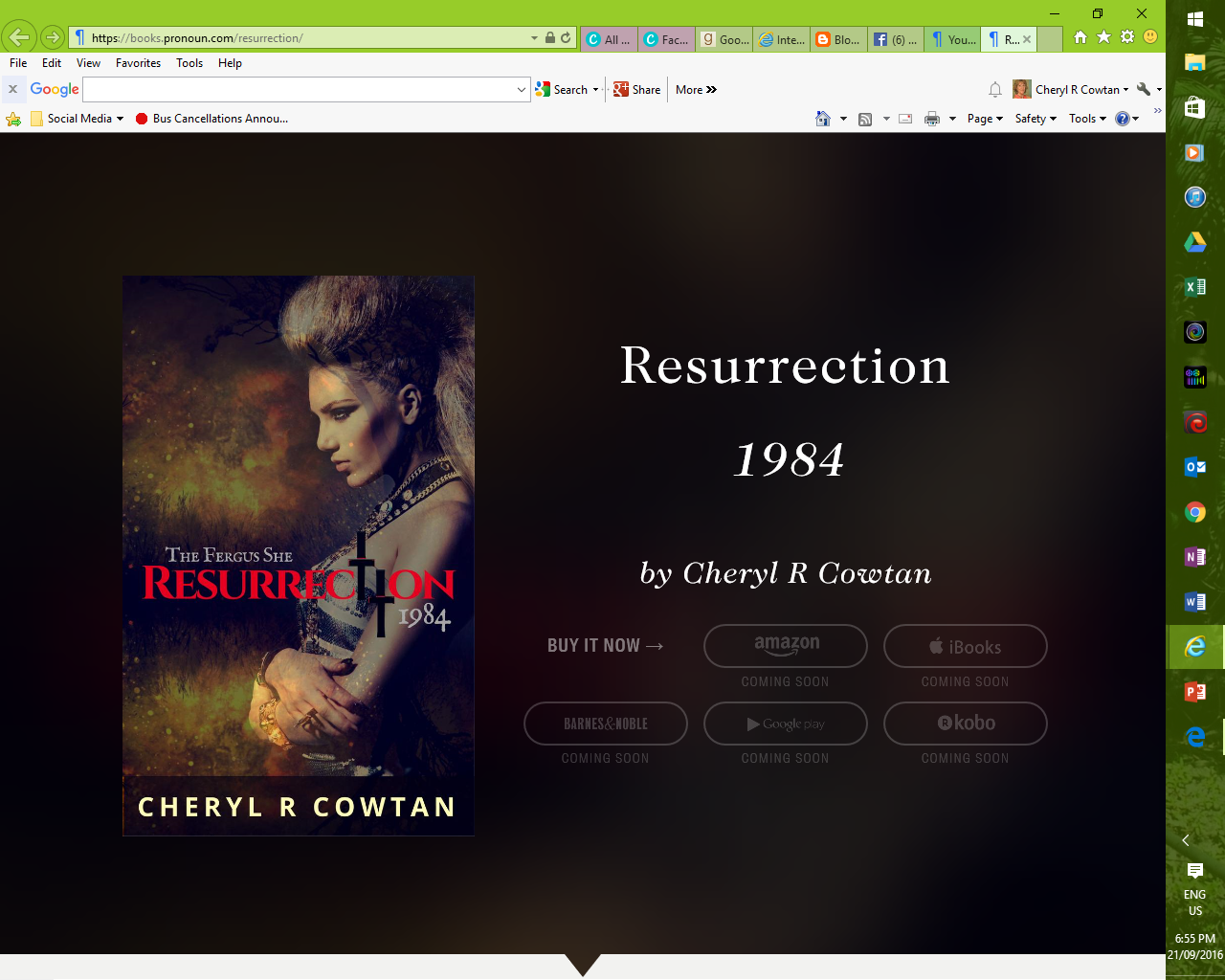Image resolution: width=1225 pixels, height=980 pixels.
Task: Close the current 'R...' tab
Action: [1027, 39]
